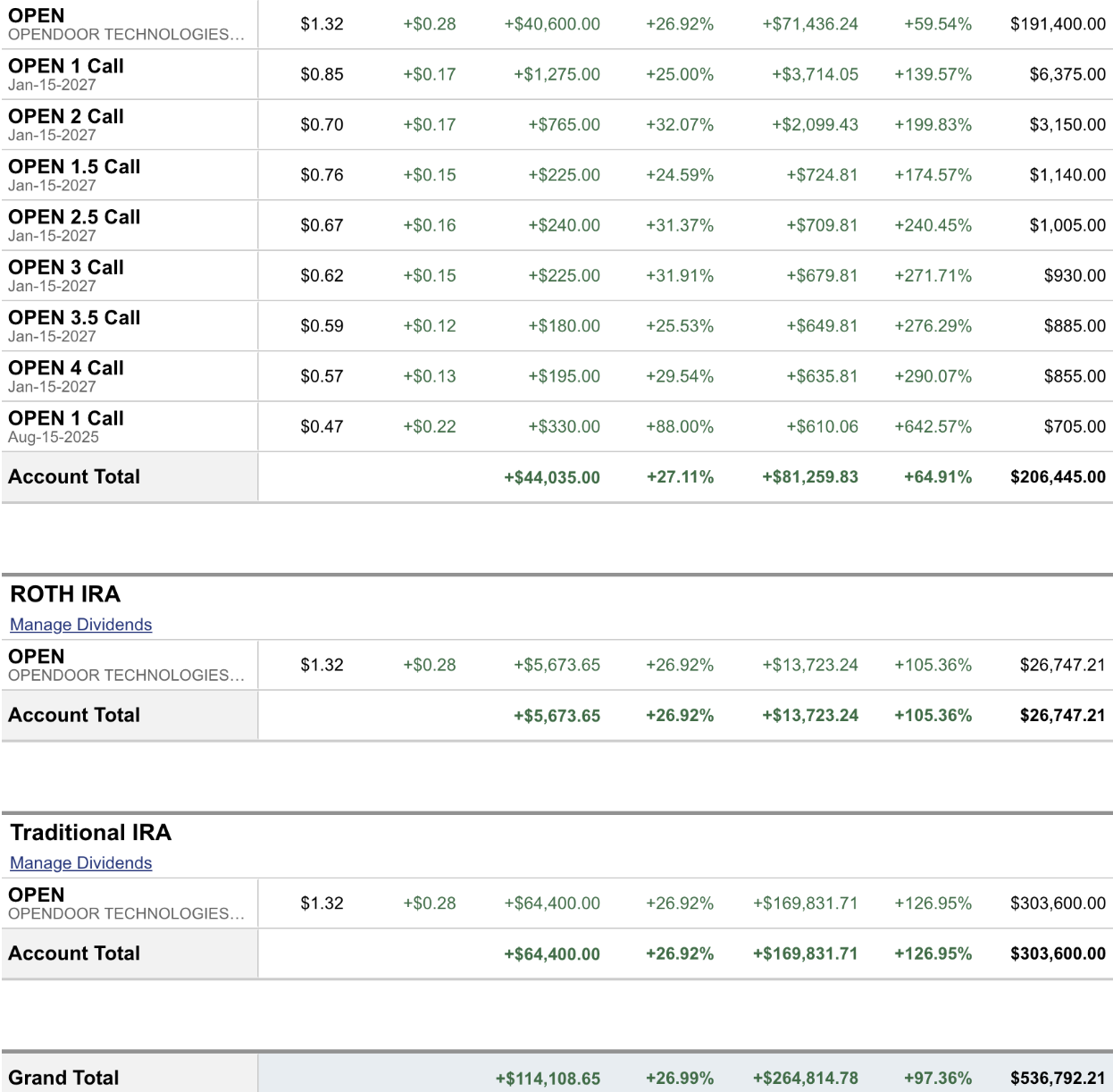The height and width of the screenshot is (1092, 1113).
Task: Click the +$3,714.05 total gain cell
Action: (x=815, y=75)
